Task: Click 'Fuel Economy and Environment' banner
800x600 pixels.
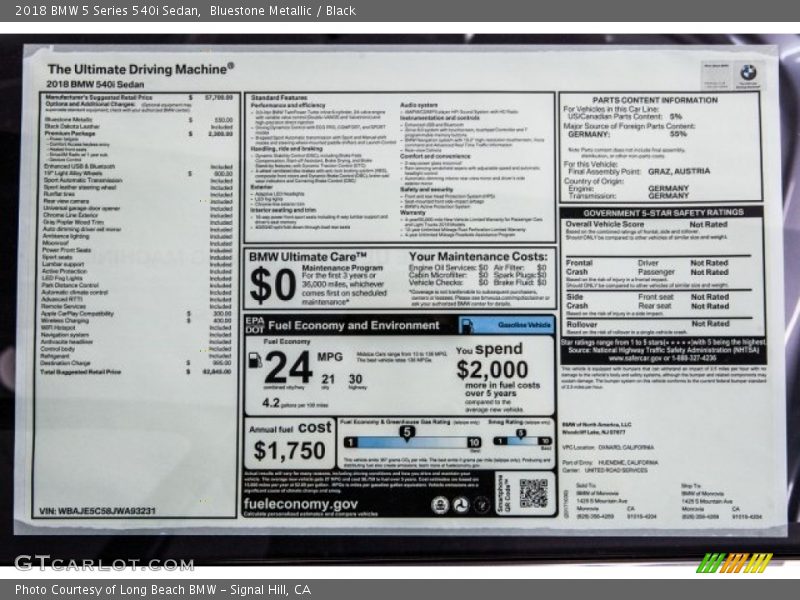Action: coord(354,326)
